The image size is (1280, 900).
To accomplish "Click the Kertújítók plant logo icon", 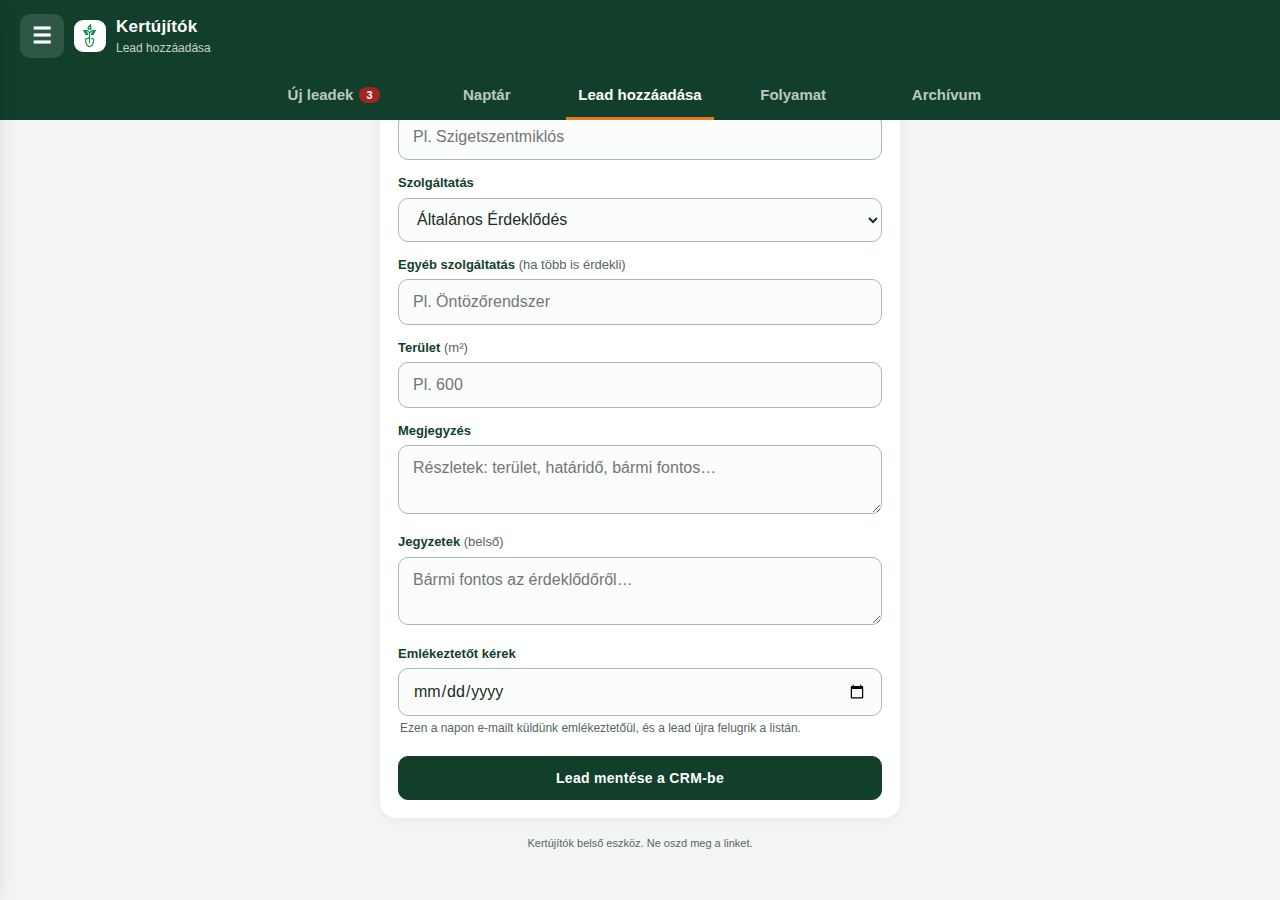I will (90, 36).
